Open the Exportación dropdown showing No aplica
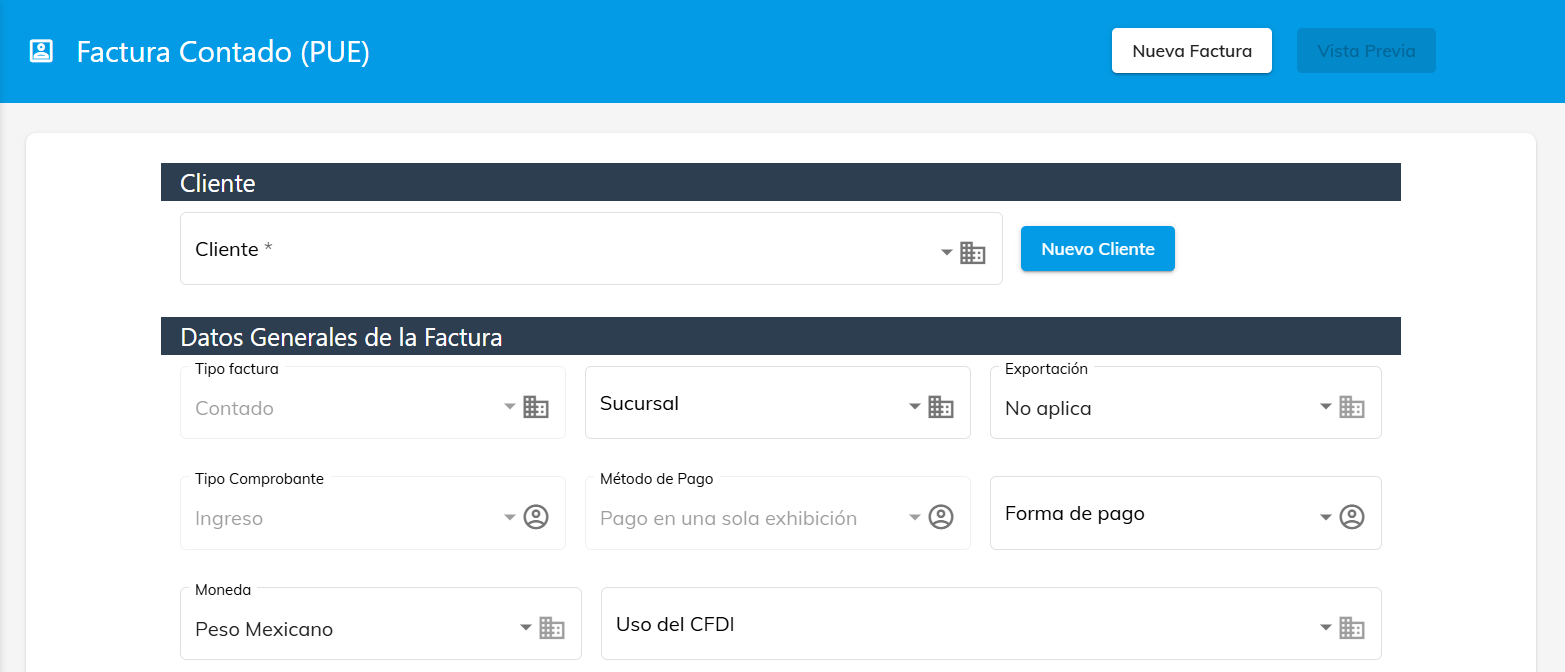1565x672 pixels. (1326, 406)
